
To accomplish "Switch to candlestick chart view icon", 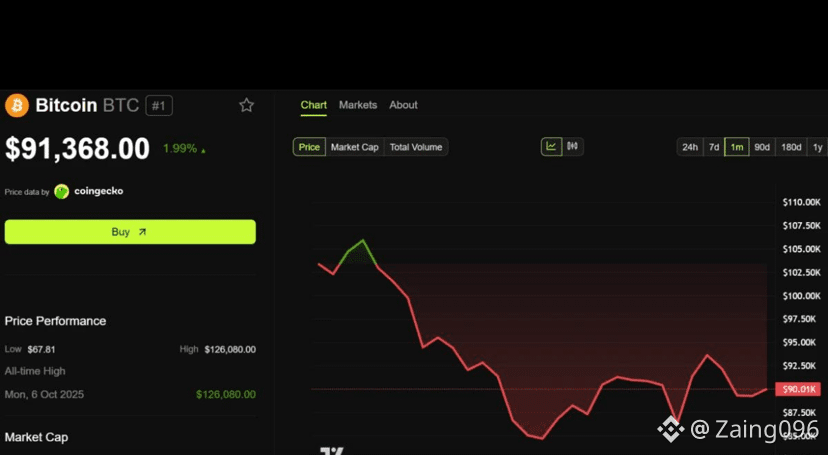I will 572,146.
